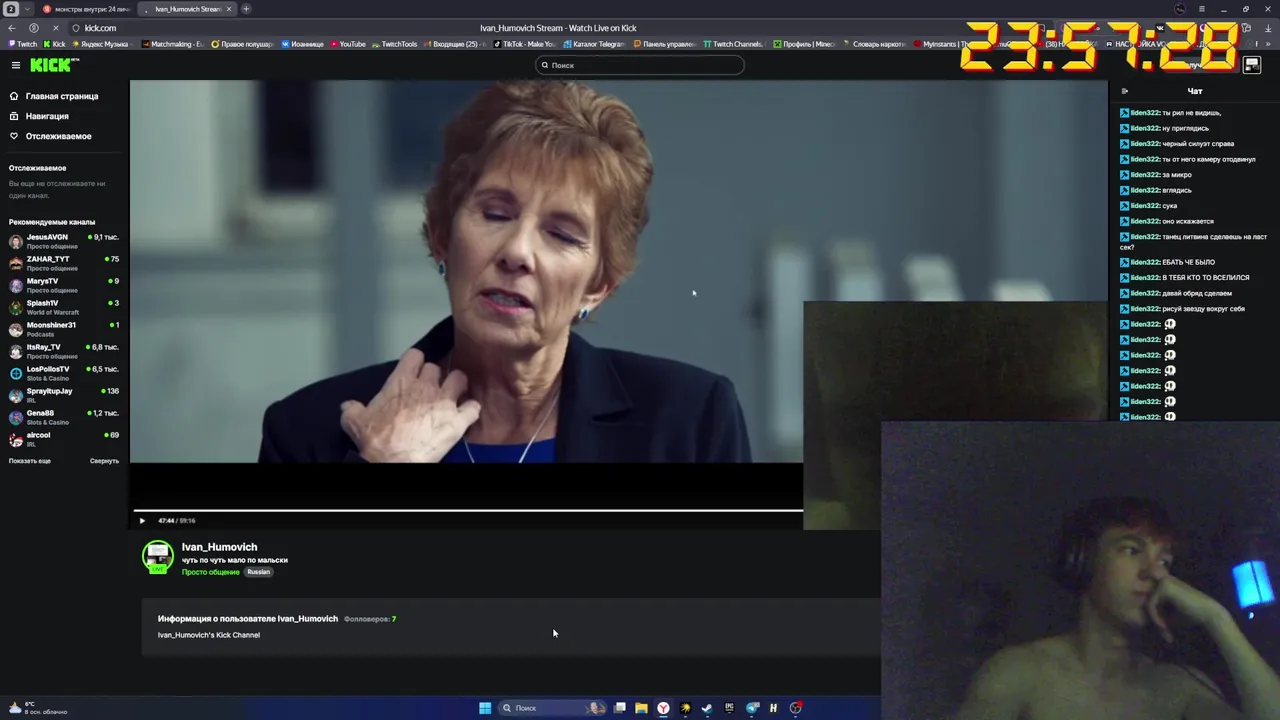Open Каталог Telegram bookmark
This screenshot has width=1280, height=720.
tap(593, 44)
